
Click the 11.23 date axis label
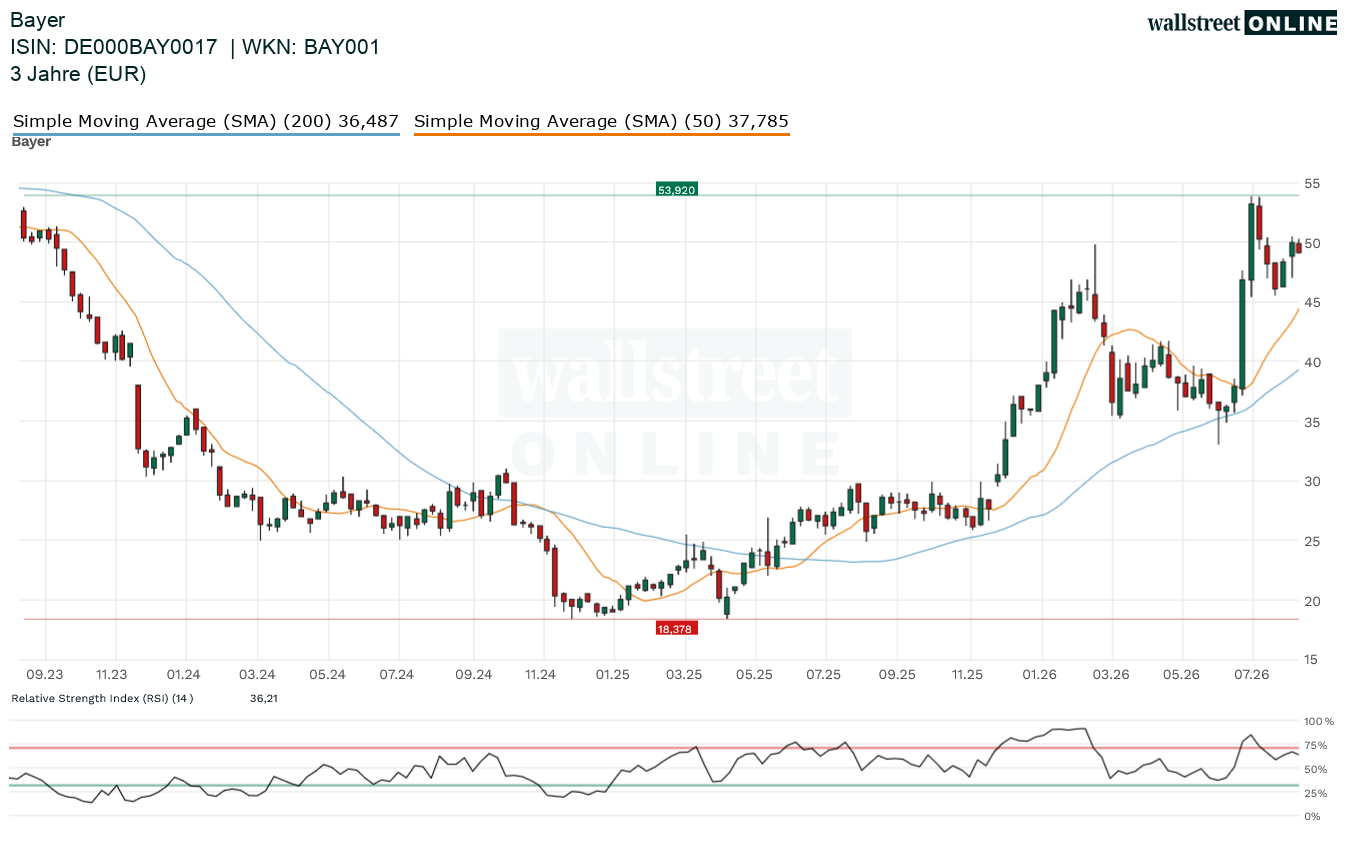point(111,674)
